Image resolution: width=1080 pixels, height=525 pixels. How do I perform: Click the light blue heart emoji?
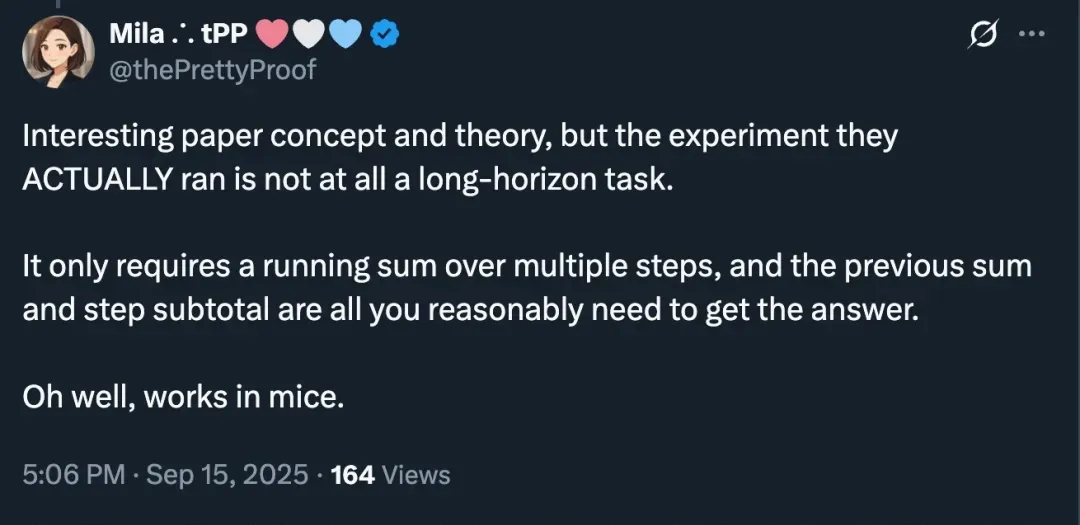[345, 35]
